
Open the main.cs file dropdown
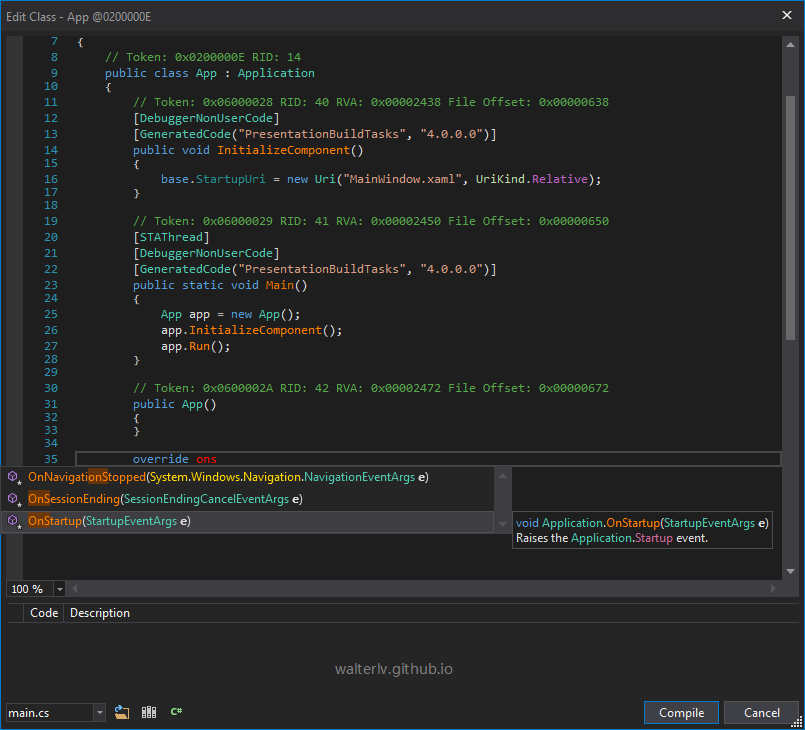[99, 713]
